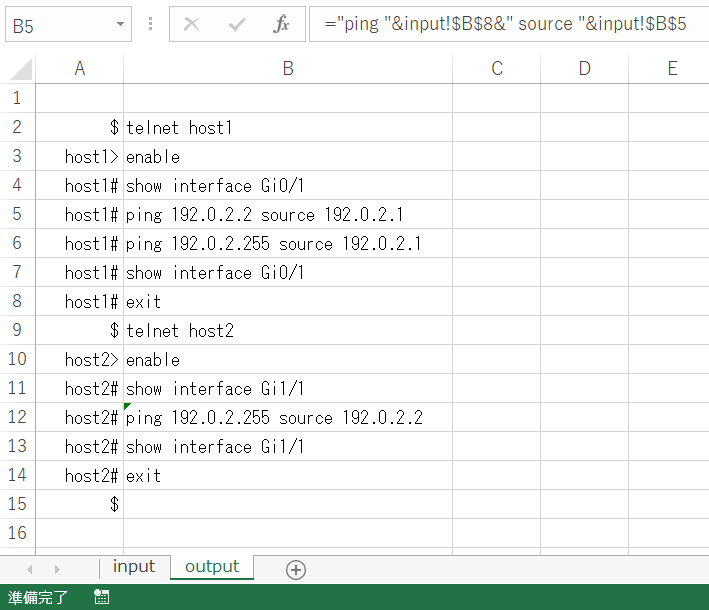
Task: Select the output sheet tab
Action: (212, 567)
